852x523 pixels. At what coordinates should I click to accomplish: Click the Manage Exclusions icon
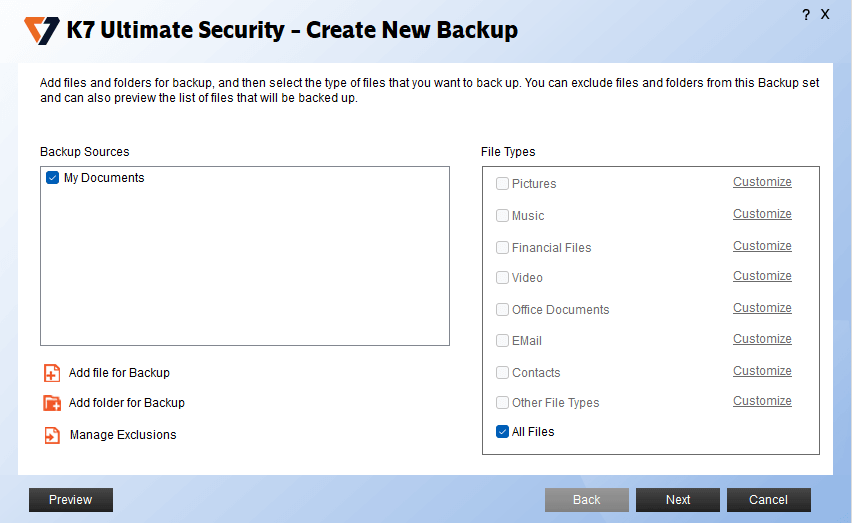click(x=52, y=435)
